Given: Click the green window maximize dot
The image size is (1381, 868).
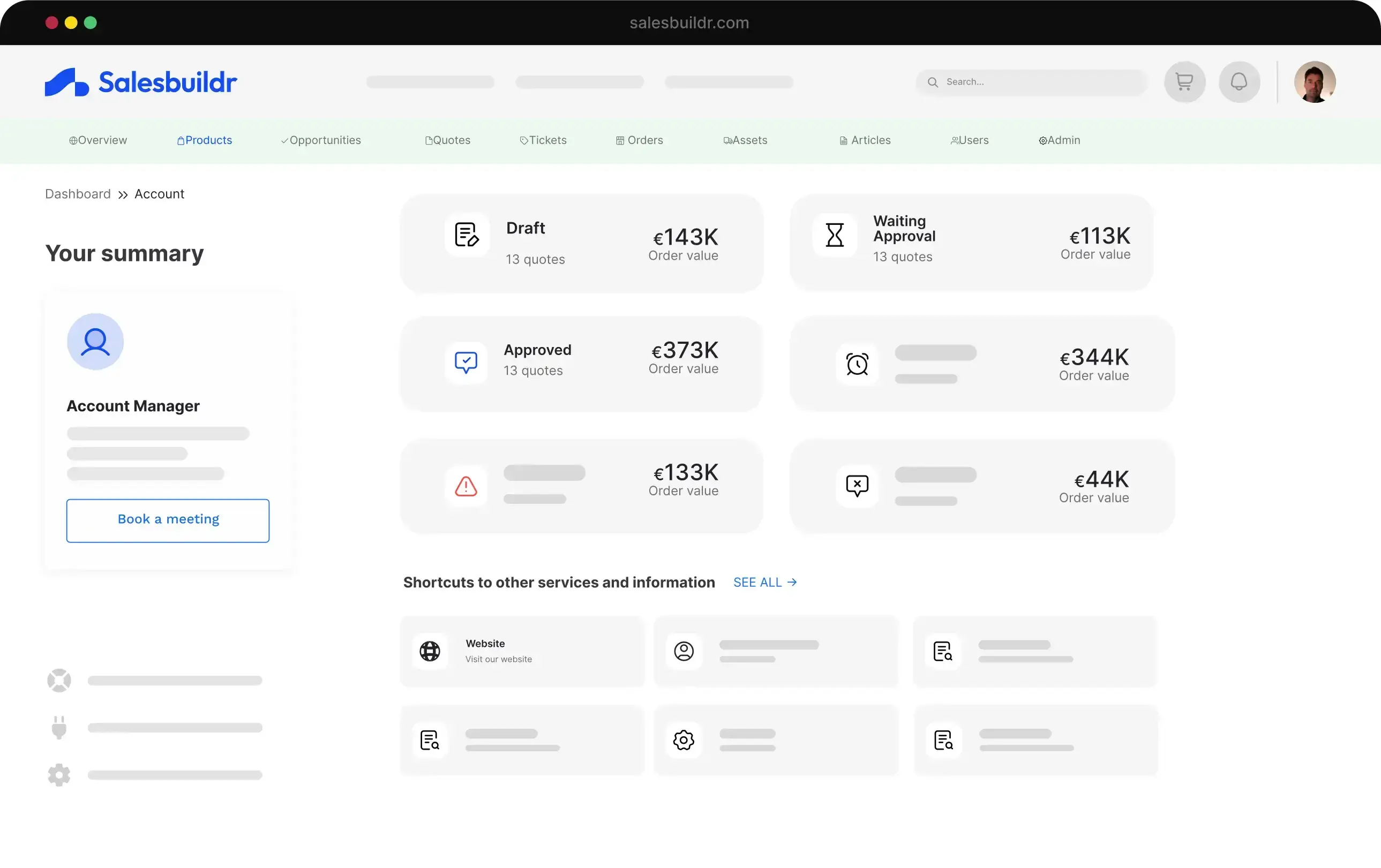Looking at the screenshot, I should (x=91, y=22).
